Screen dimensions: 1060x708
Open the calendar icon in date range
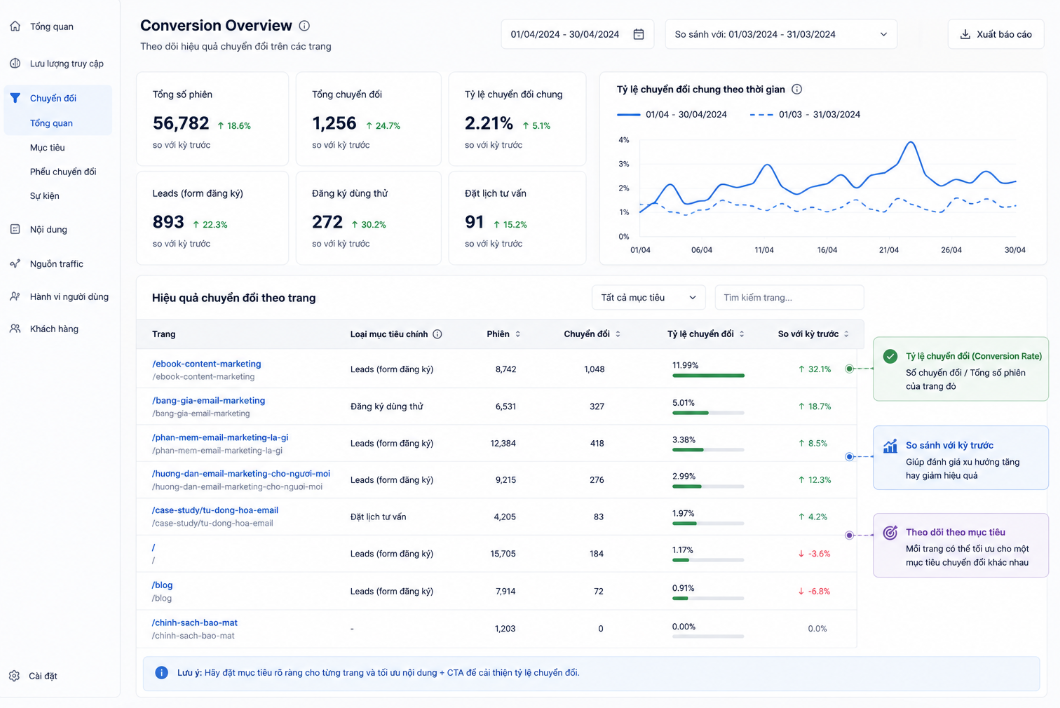coord(638,34)
